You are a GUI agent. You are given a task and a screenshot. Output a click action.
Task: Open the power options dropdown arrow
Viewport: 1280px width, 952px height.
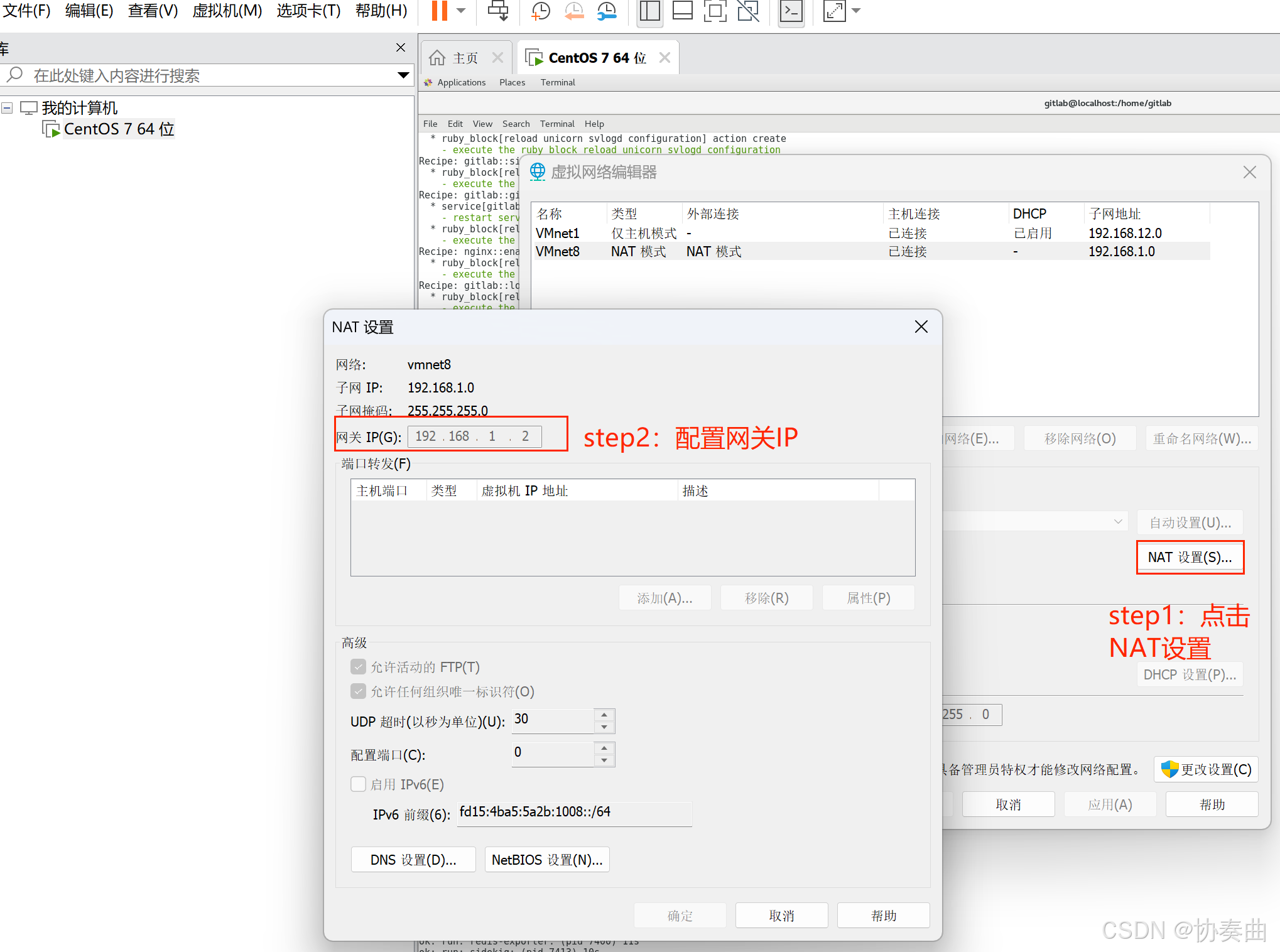pos(461,11)
